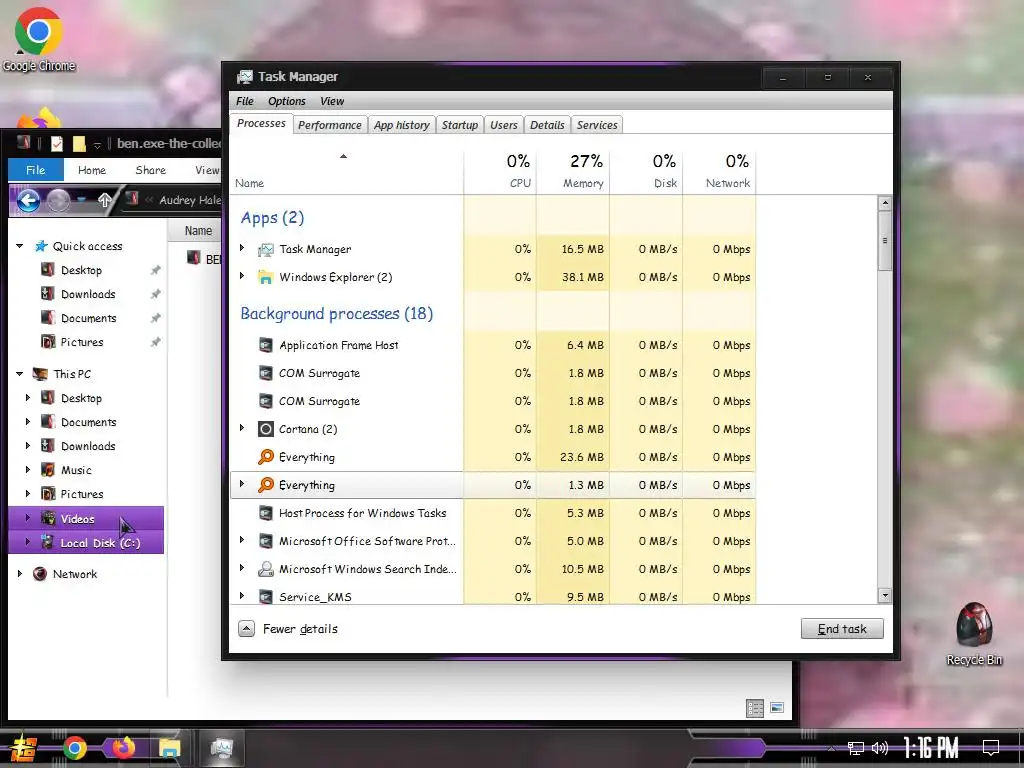Image resolution: width=1024 pixels, height=768 pixels.
Task: Switch Explorer to details view icon
Action: tap(755, 709)
